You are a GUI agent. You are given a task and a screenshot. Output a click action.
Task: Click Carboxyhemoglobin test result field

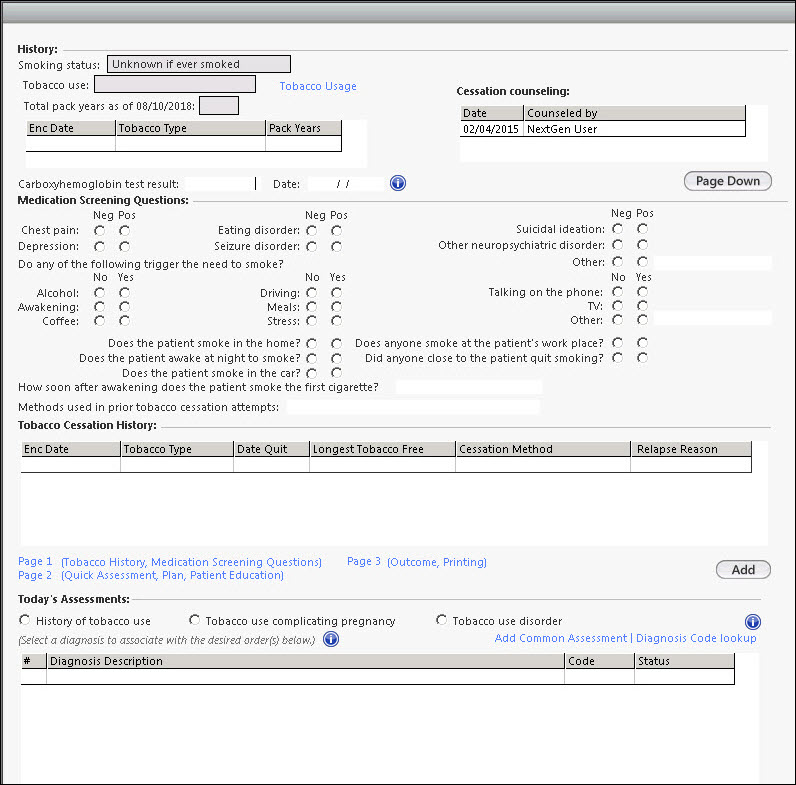point(219,184)
